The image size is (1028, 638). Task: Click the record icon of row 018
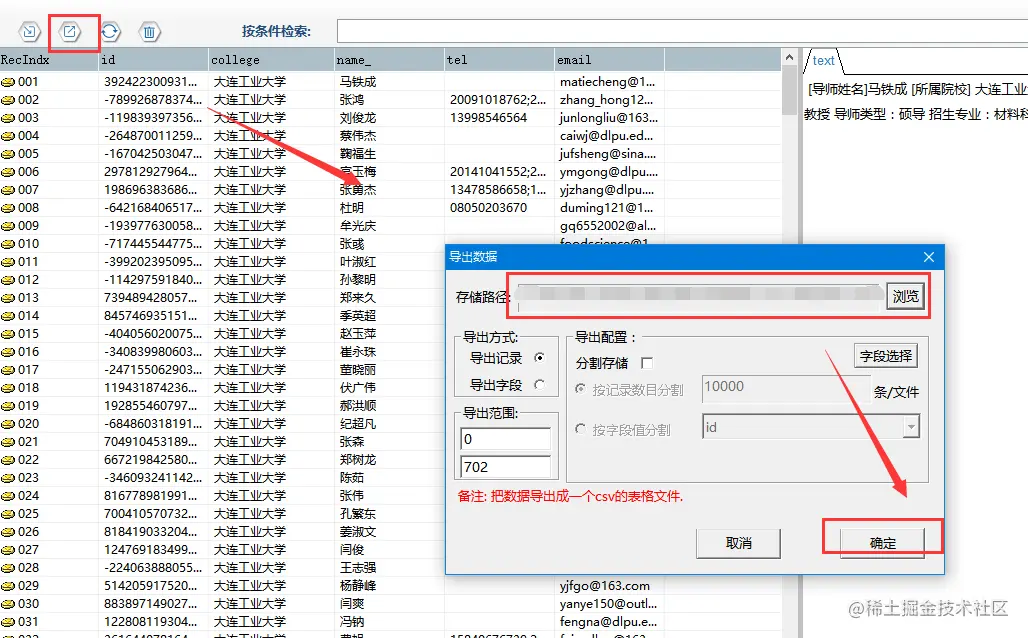click(8, 388)
